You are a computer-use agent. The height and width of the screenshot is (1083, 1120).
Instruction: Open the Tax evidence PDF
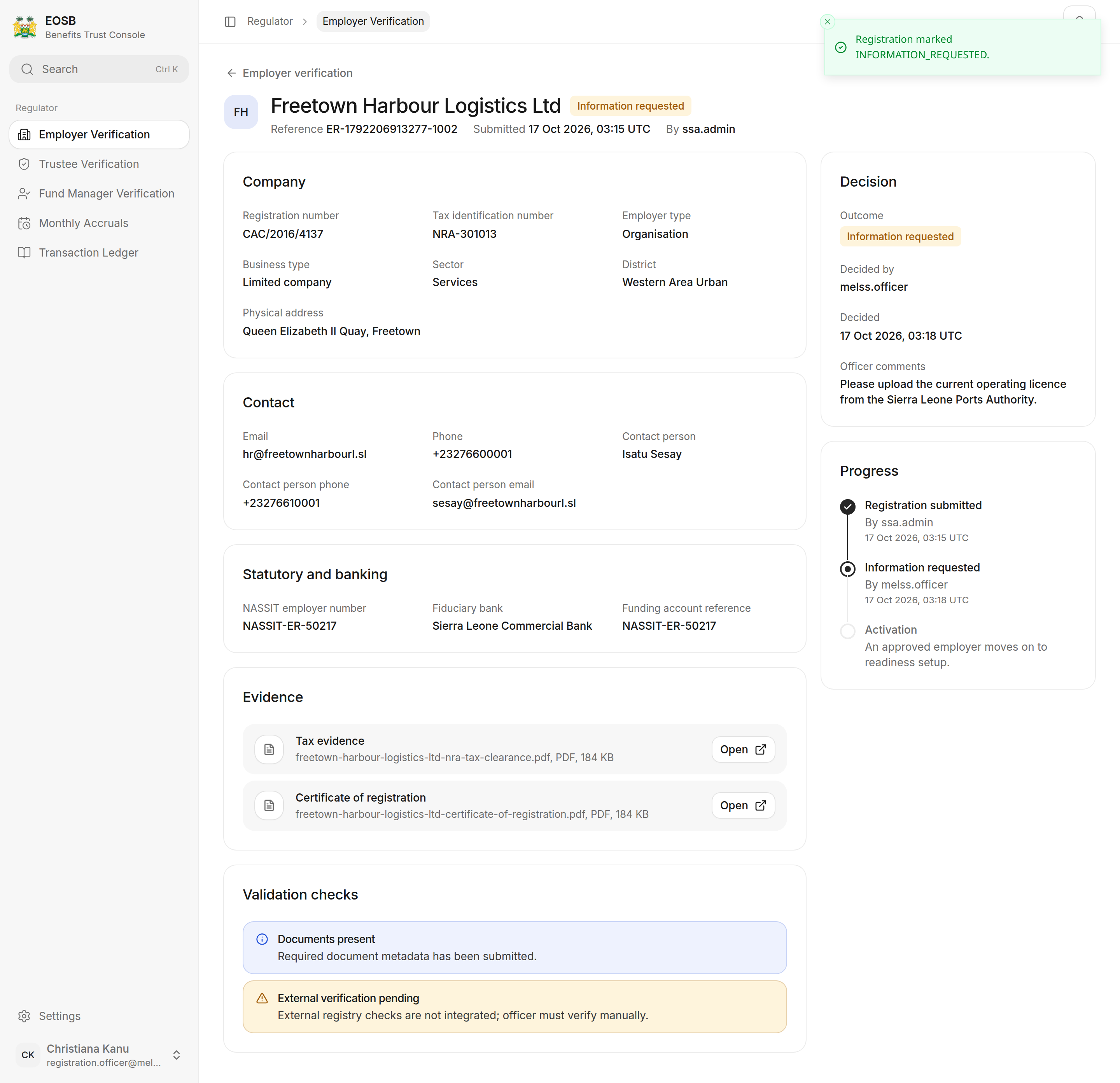coord(744,749)
